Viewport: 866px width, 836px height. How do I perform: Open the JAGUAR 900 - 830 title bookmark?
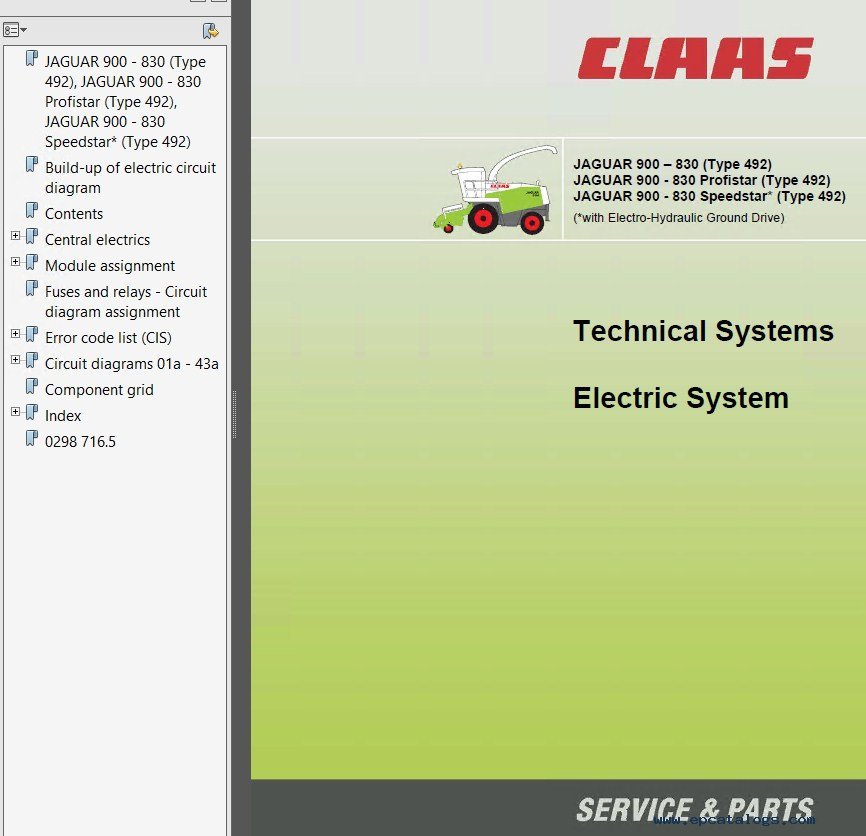[125, 102]
